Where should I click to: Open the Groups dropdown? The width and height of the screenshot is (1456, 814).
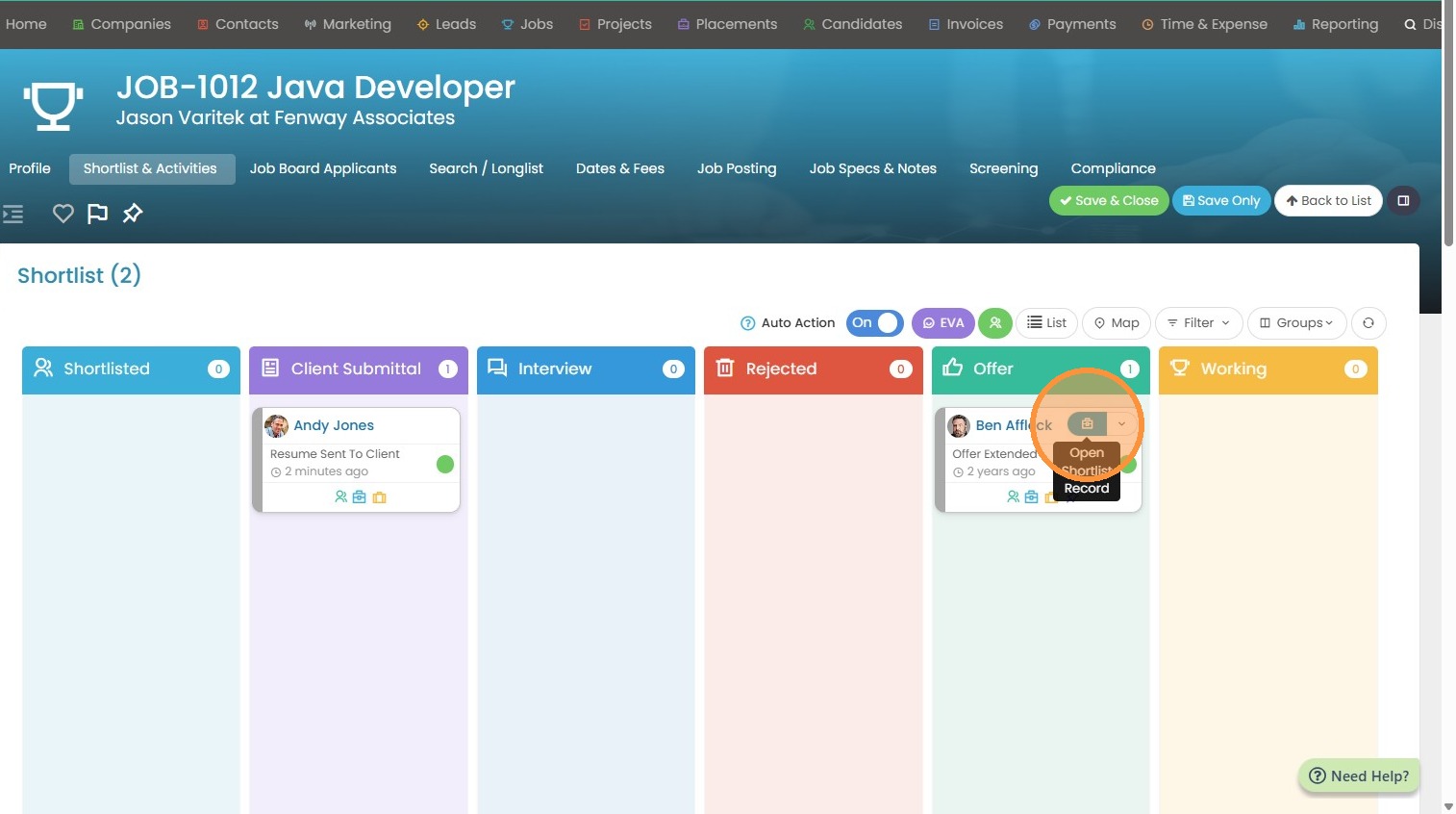click(x=1296, y=323)
